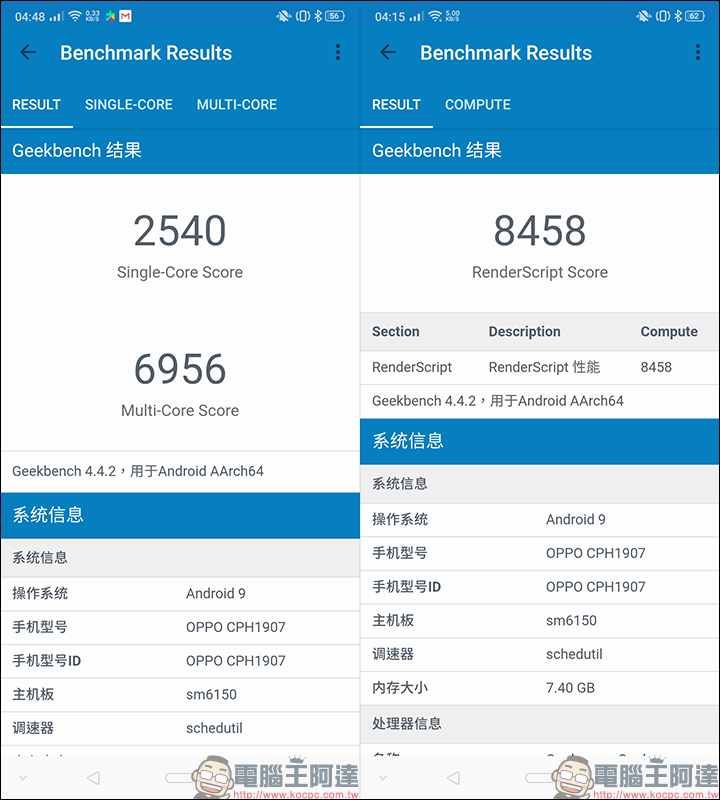
Task: Tap Play Store notification icon in left status bar
Action: (110, 16)
